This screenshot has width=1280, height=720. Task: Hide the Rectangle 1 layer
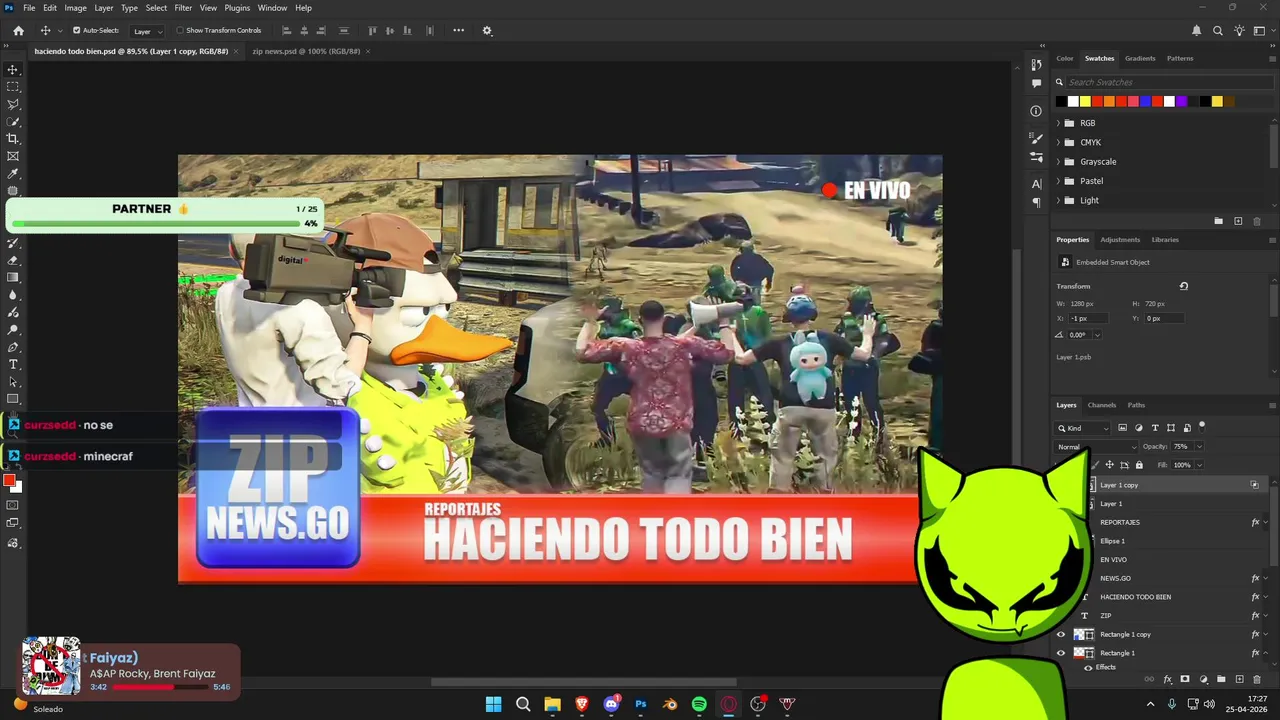1061,653
